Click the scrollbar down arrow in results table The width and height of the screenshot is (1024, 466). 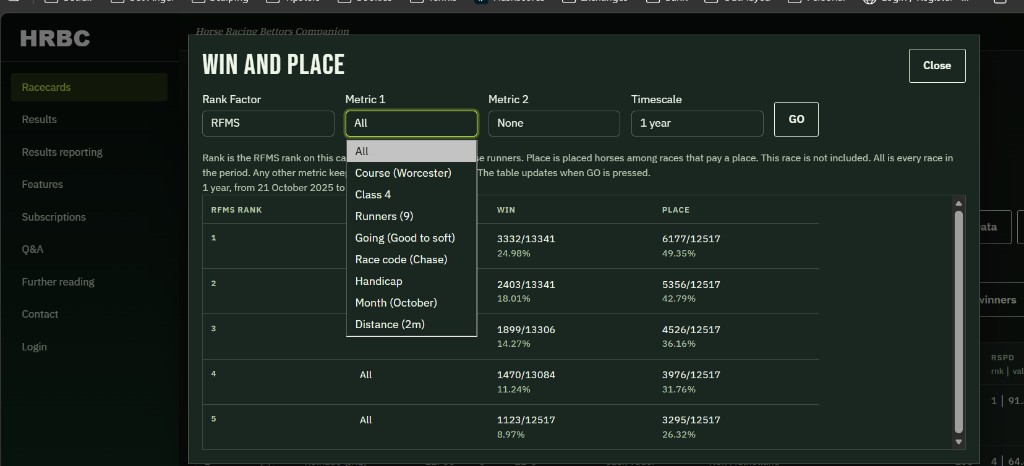pyautogui.click(x=959, y=442)
